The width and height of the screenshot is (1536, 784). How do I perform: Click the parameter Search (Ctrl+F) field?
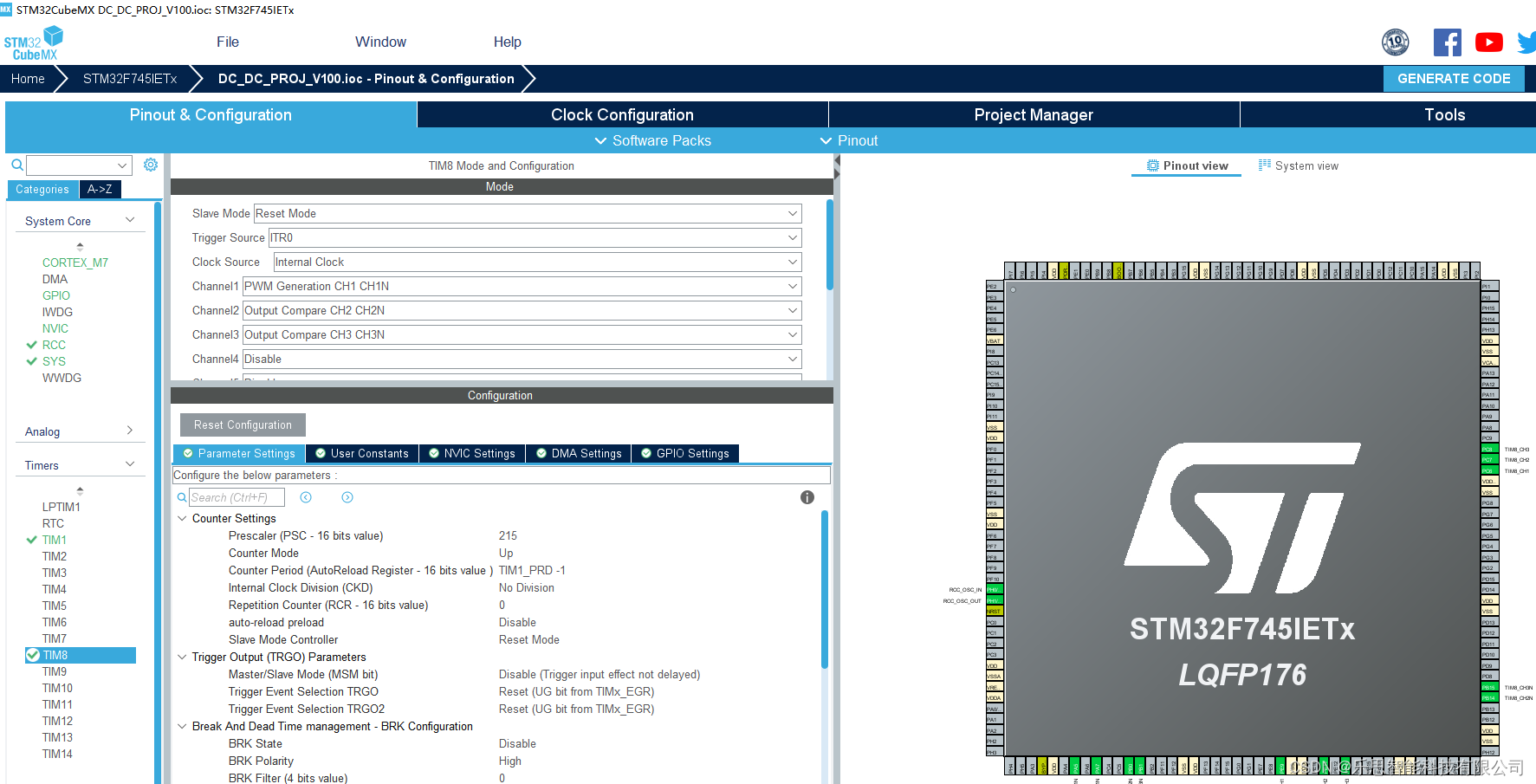pos(237,497)
